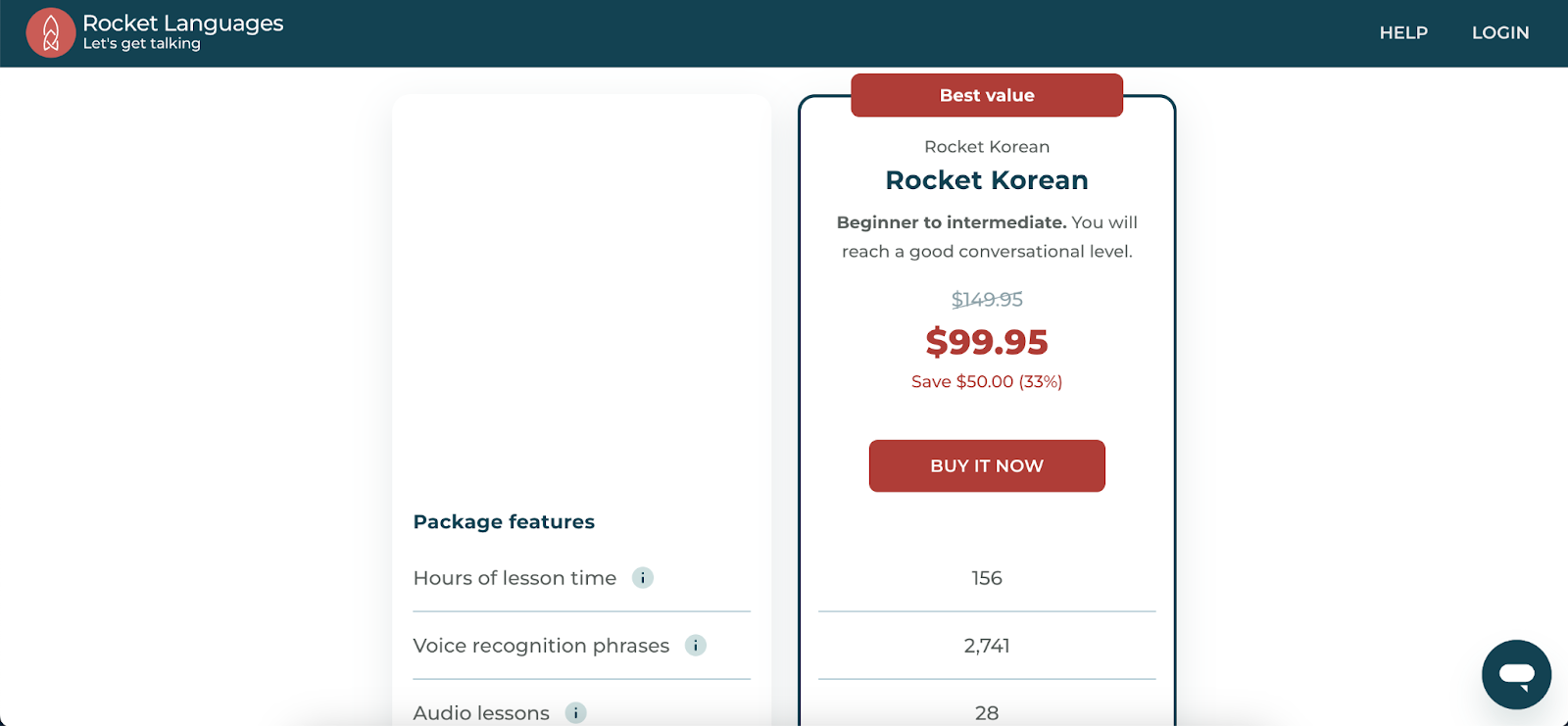
Task: Show info for Voice recognition phrases
Action: (x=696, y=646)
